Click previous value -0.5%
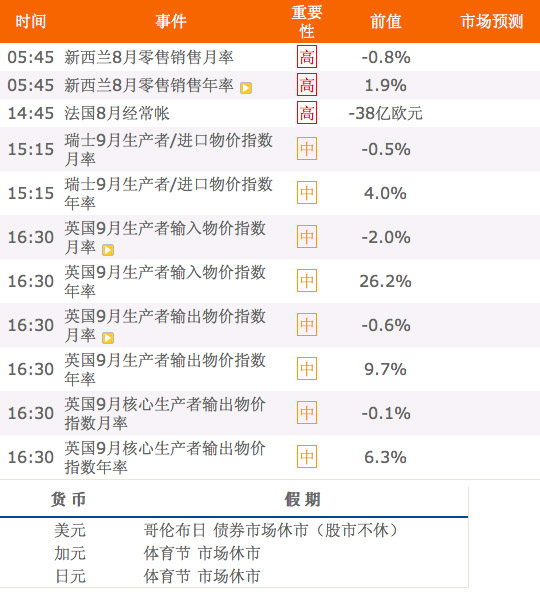Image resolution: width=540 pixels, height=600 pixels. pos(386,149)
